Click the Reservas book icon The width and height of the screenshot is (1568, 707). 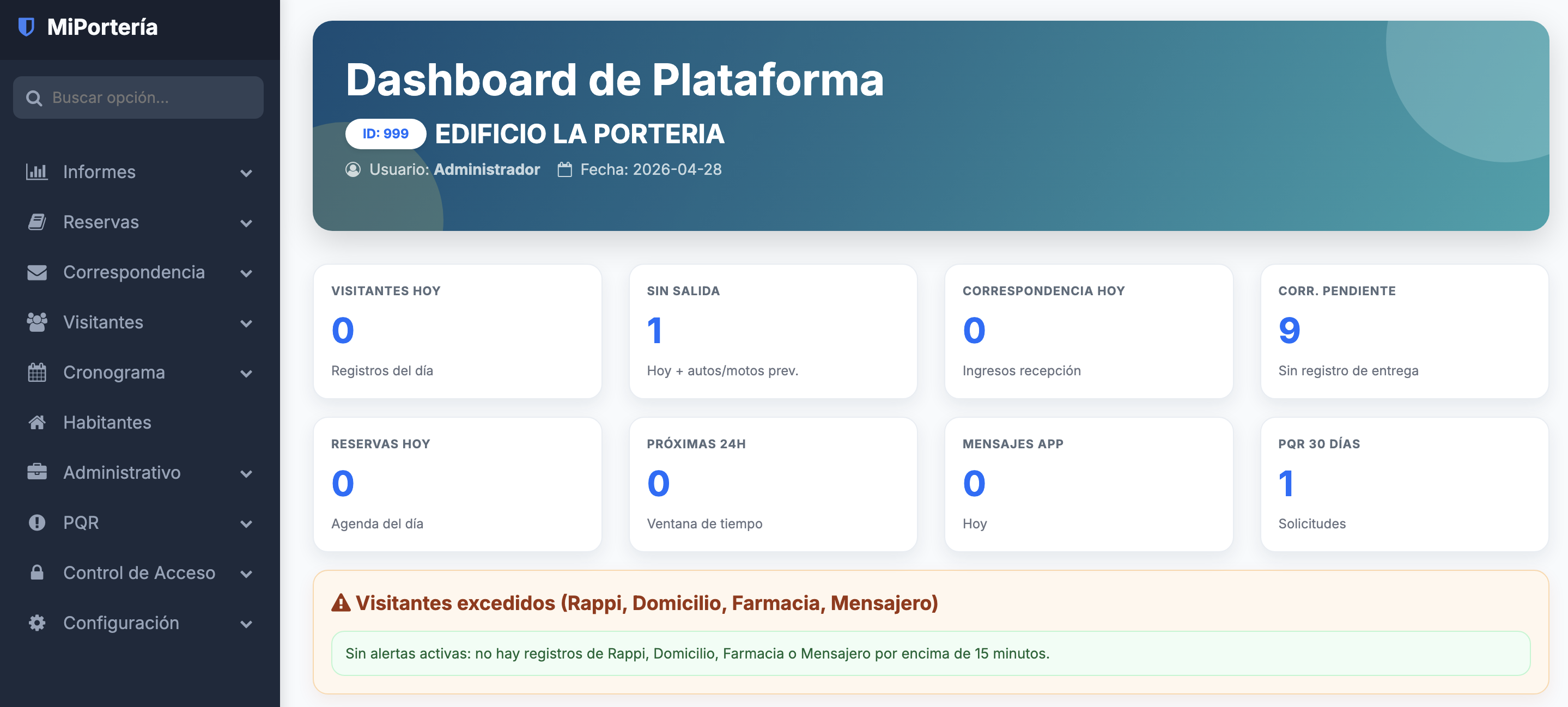click(37, 222)
